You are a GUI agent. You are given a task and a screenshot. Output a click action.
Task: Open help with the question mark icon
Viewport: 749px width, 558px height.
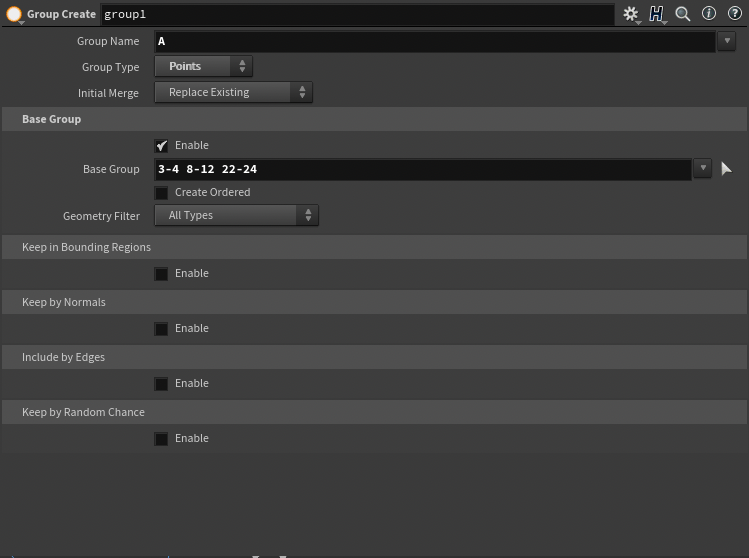[x=734, y=13]
